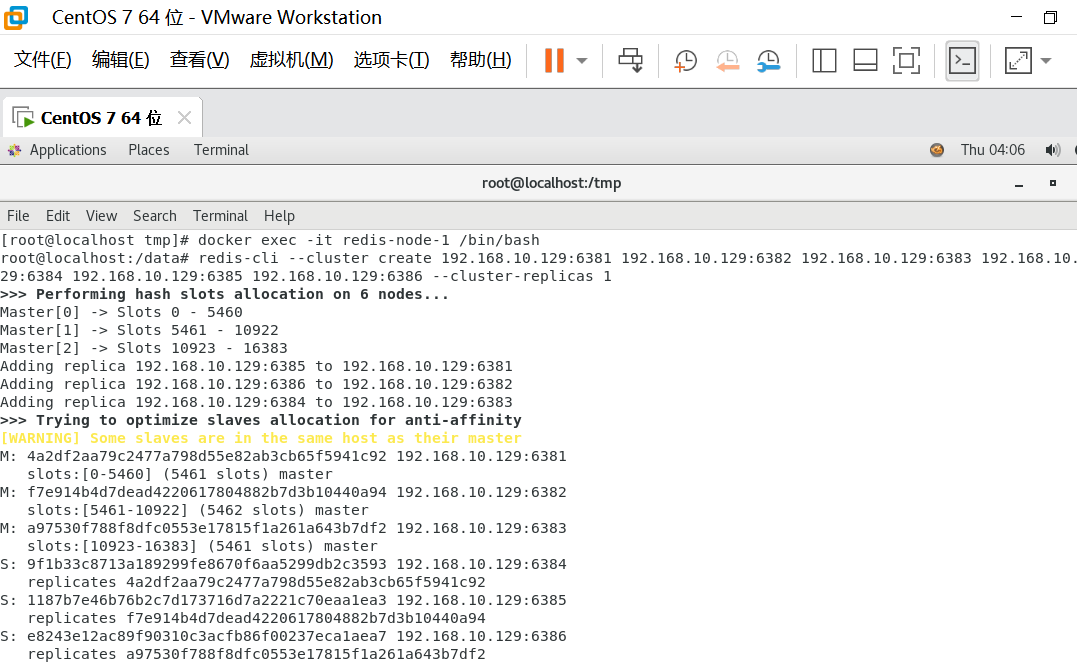Click the yellow [WARNING] slaves line
This screenshot has width=1077, height=663.
click(261, 438)
